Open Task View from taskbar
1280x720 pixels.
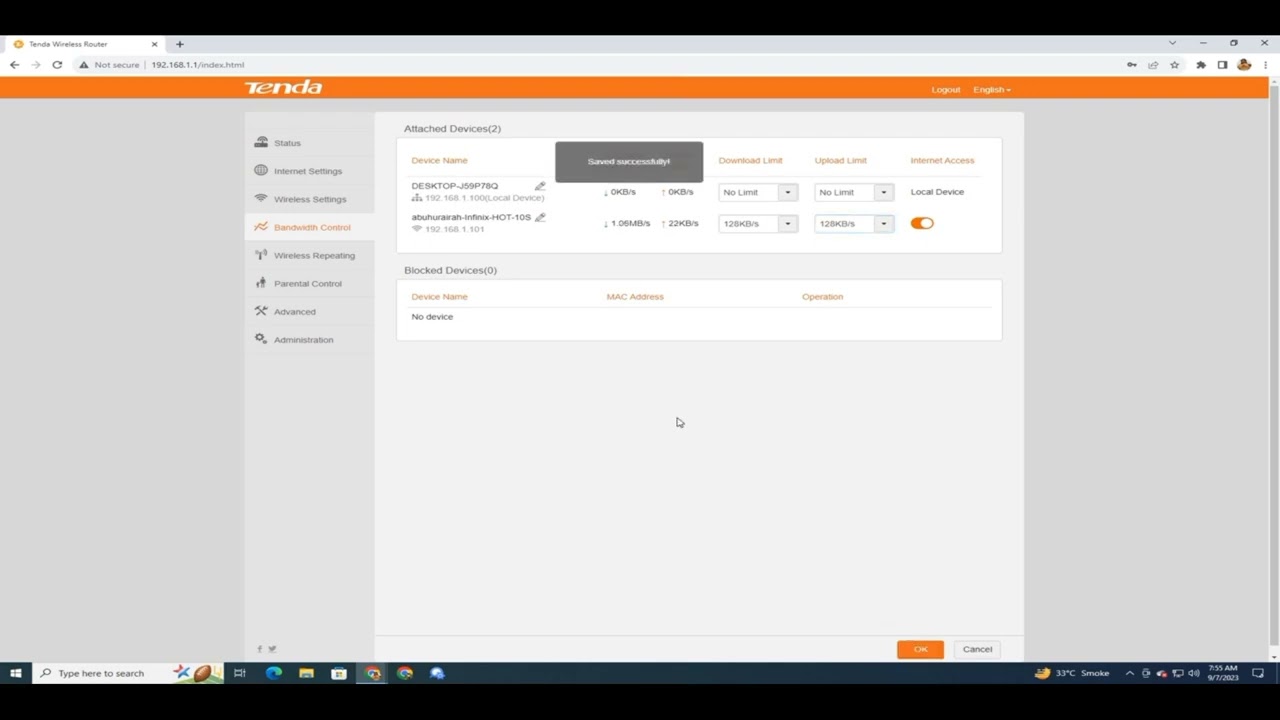[x=240, y=673]
